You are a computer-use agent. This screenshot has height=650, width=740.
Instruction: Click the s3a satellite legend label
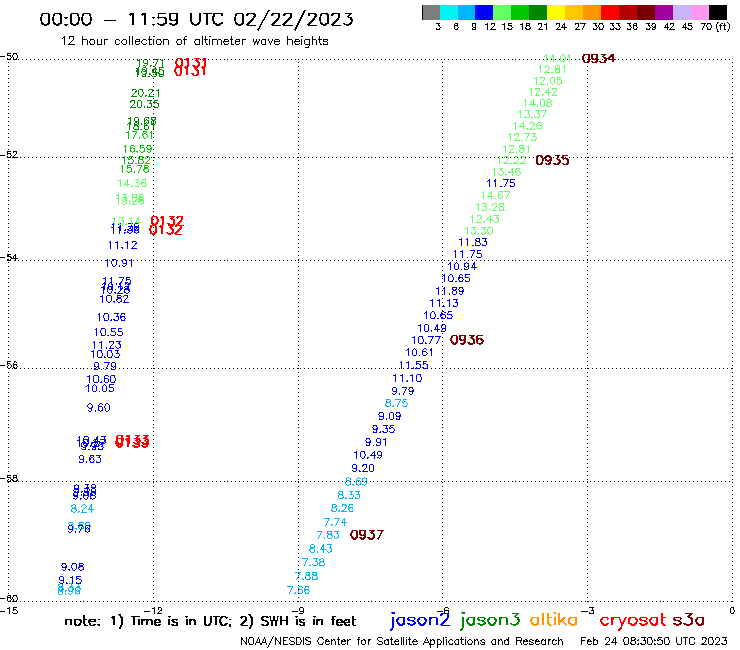pyautogui.click(x=689, y=620)
